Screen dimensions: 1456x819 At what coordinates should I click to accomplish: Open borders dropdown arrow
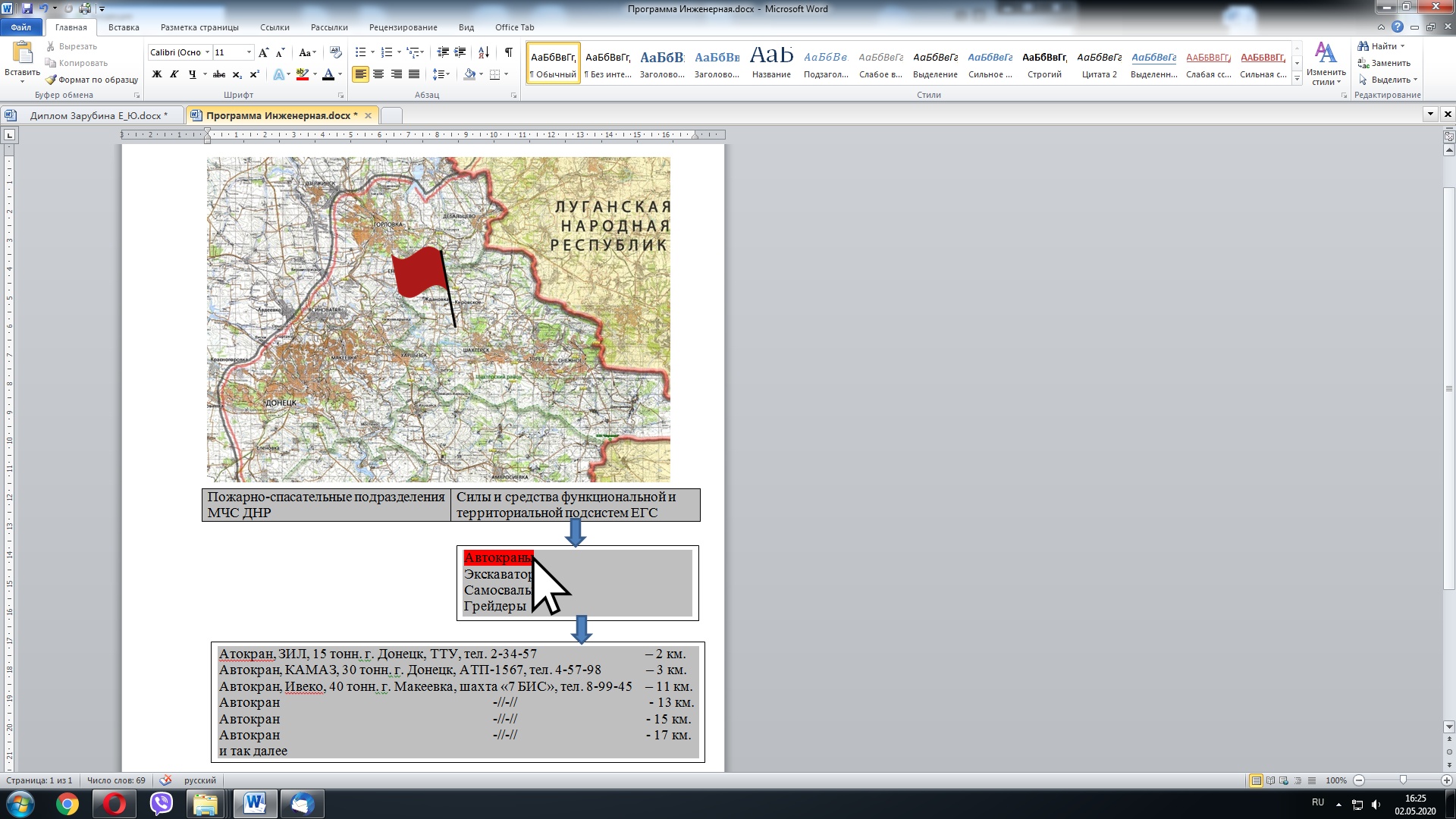pos(506,74)
